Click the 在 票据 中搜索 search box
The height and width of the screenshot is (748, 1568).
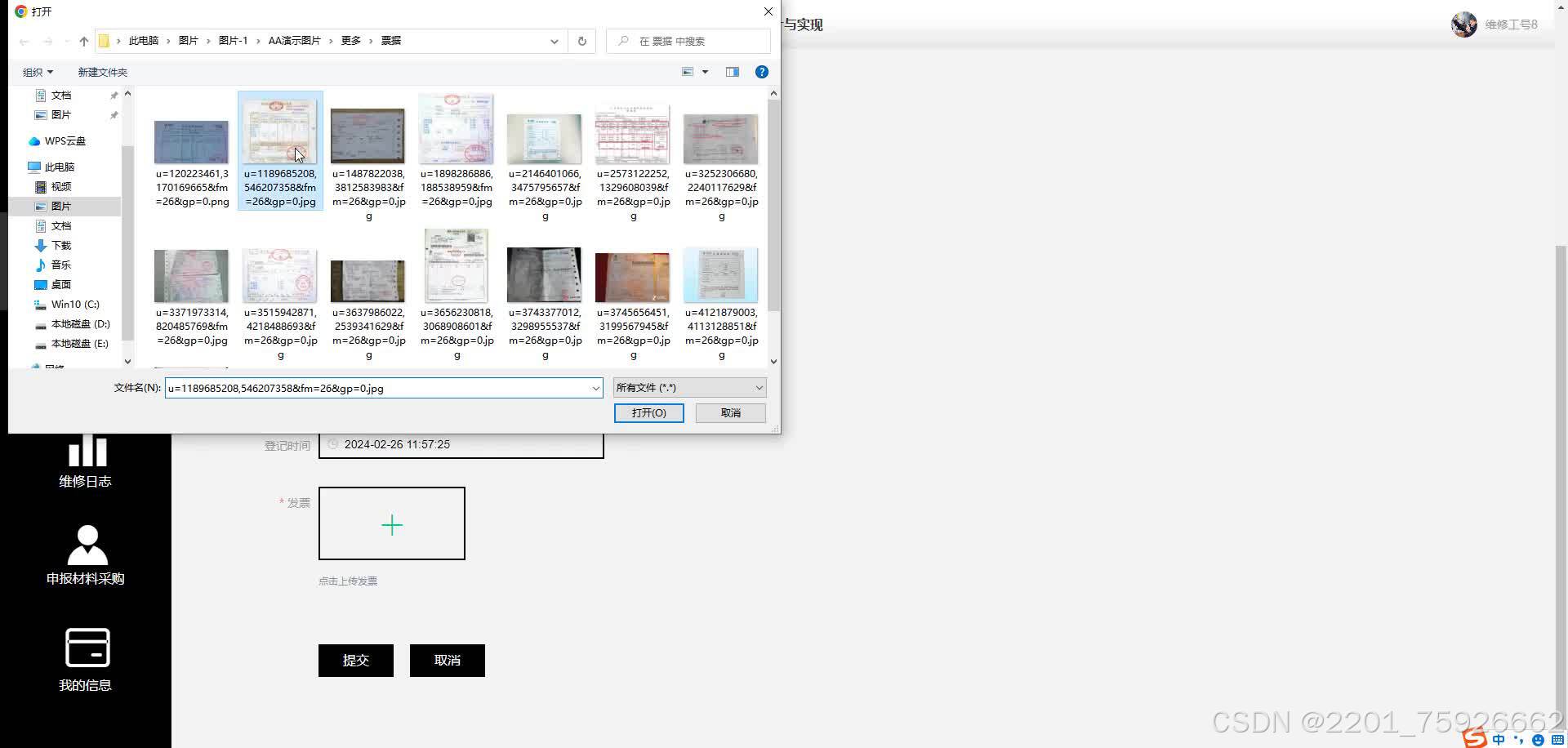click(x=688, y=41)
